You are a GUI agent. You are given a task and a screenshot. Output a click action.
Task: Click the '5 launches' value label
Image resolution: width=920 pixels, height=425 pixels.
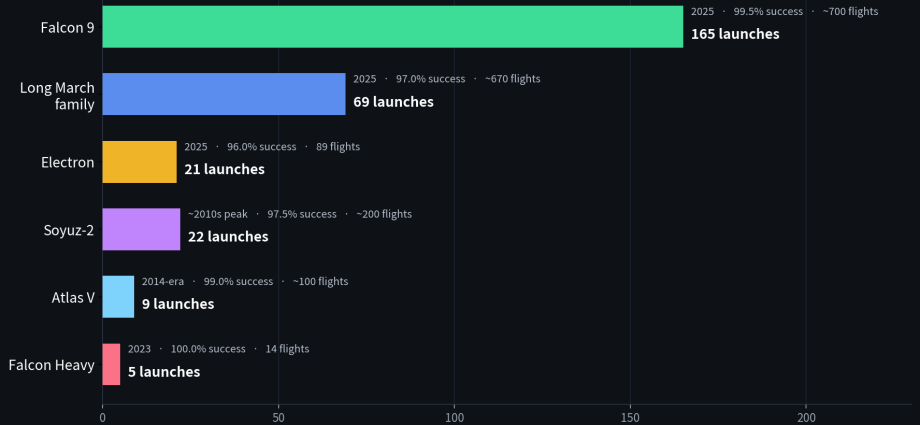point(164,372)
